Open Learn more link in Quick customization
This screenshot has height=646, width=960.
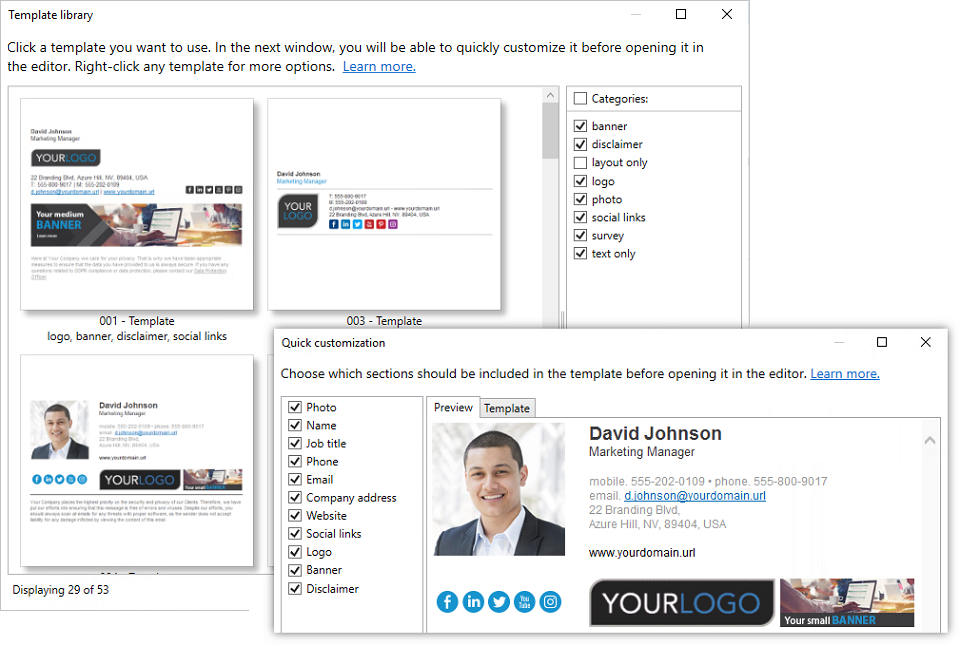[x=844, y=374]
